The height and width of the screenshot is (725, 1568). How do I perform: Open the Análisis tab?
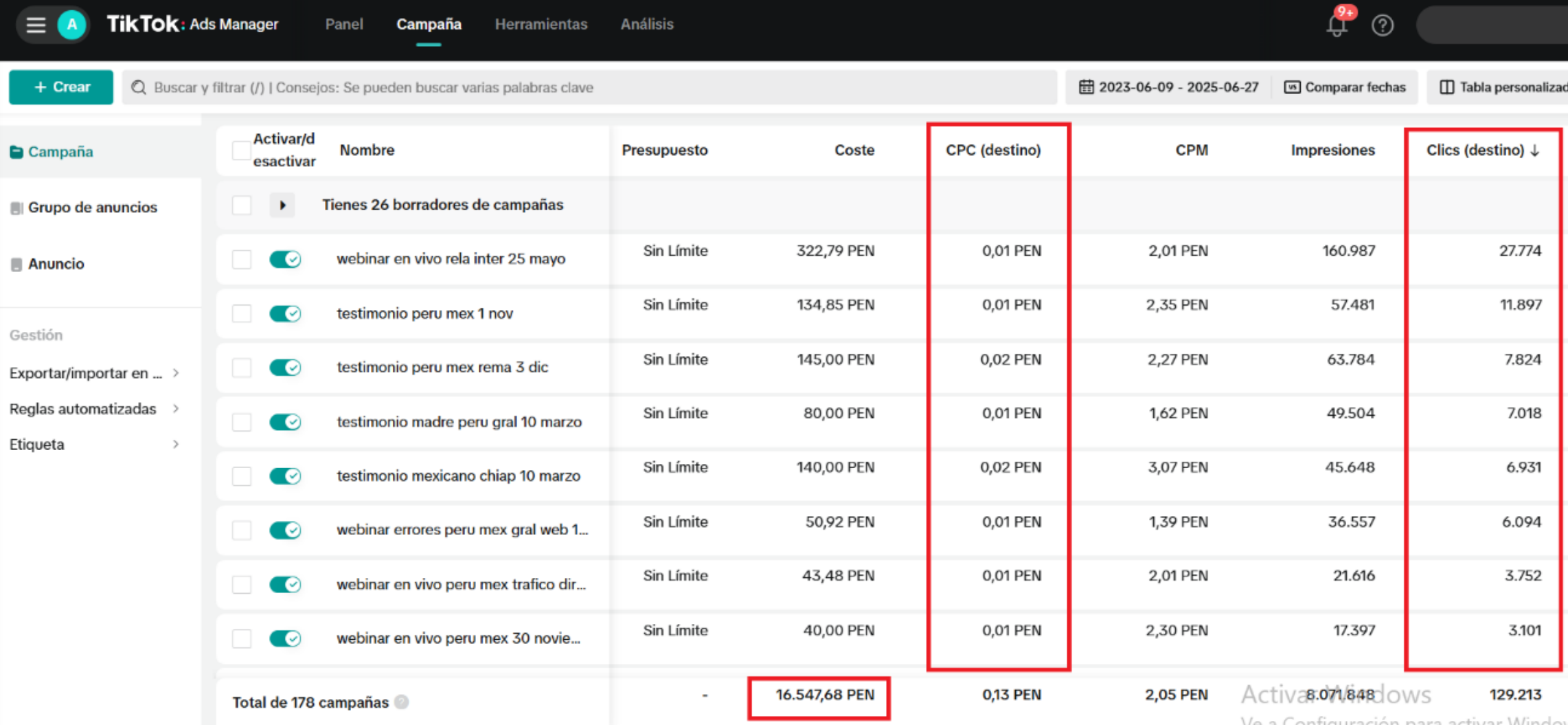pos(646,25)
